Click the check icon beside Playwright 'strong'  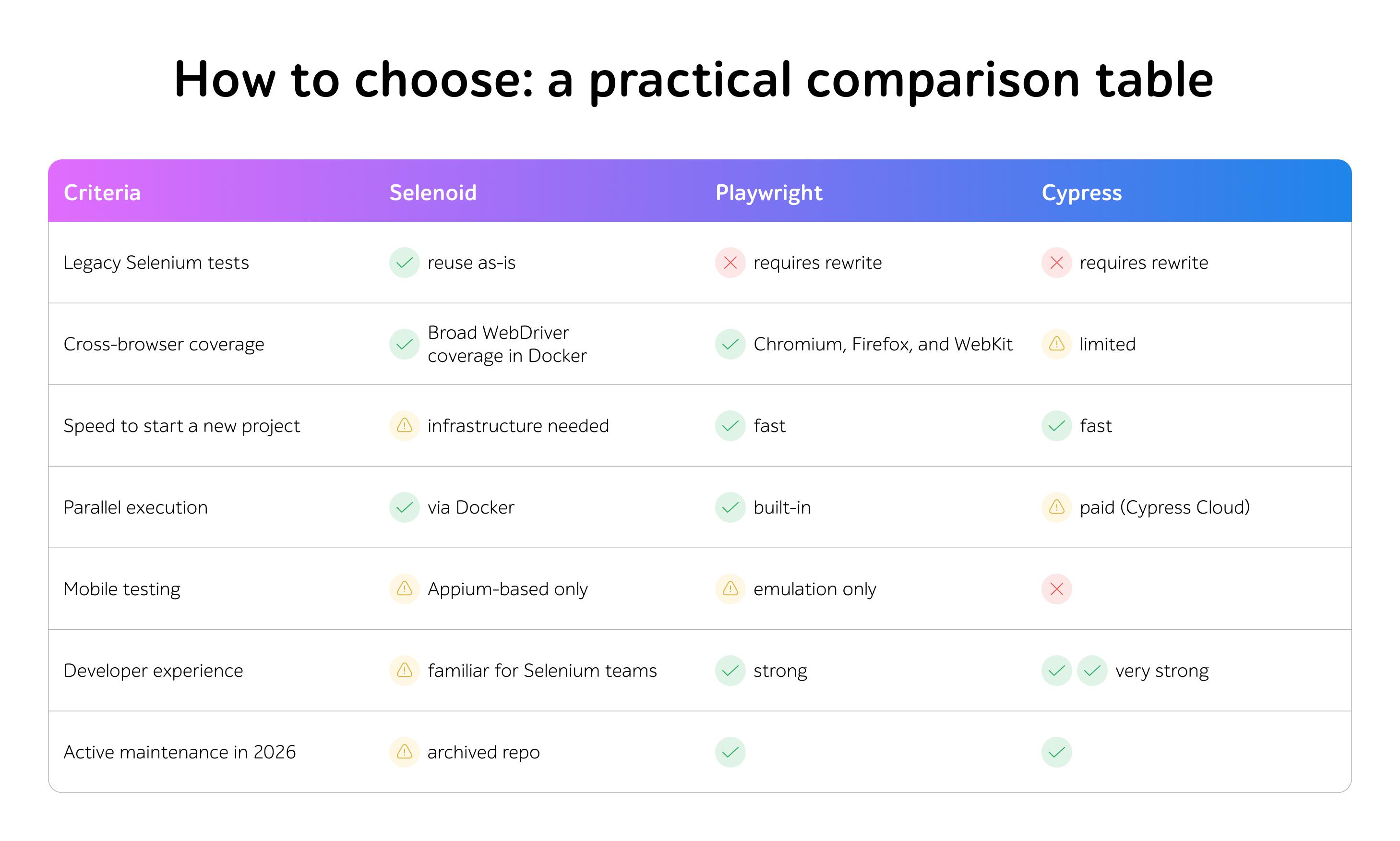tap(730, 671)
